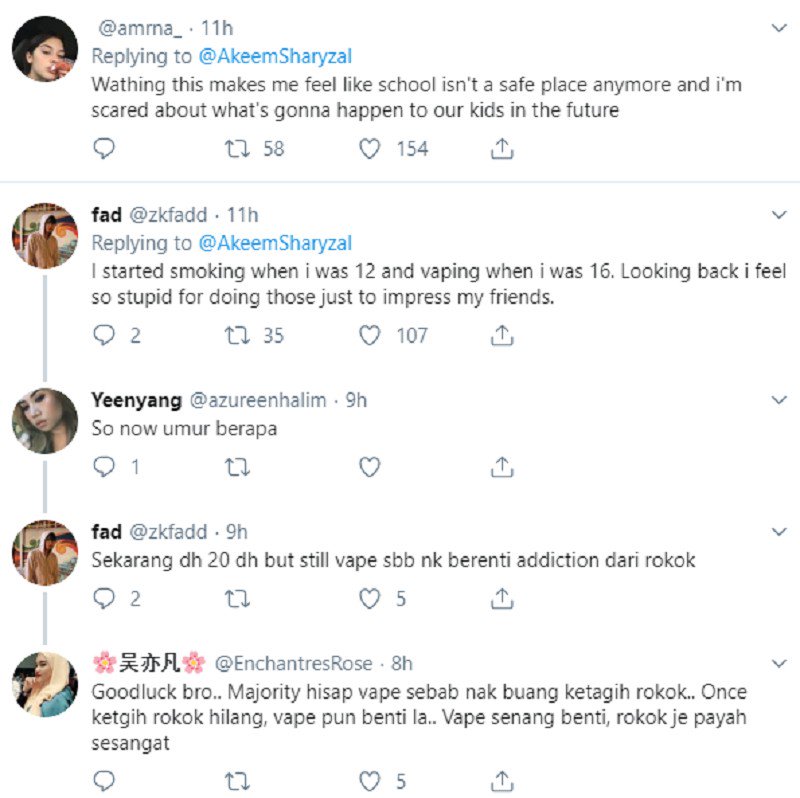
Task: Open the @amrna_ profile avatar
Action: point(44,48)
